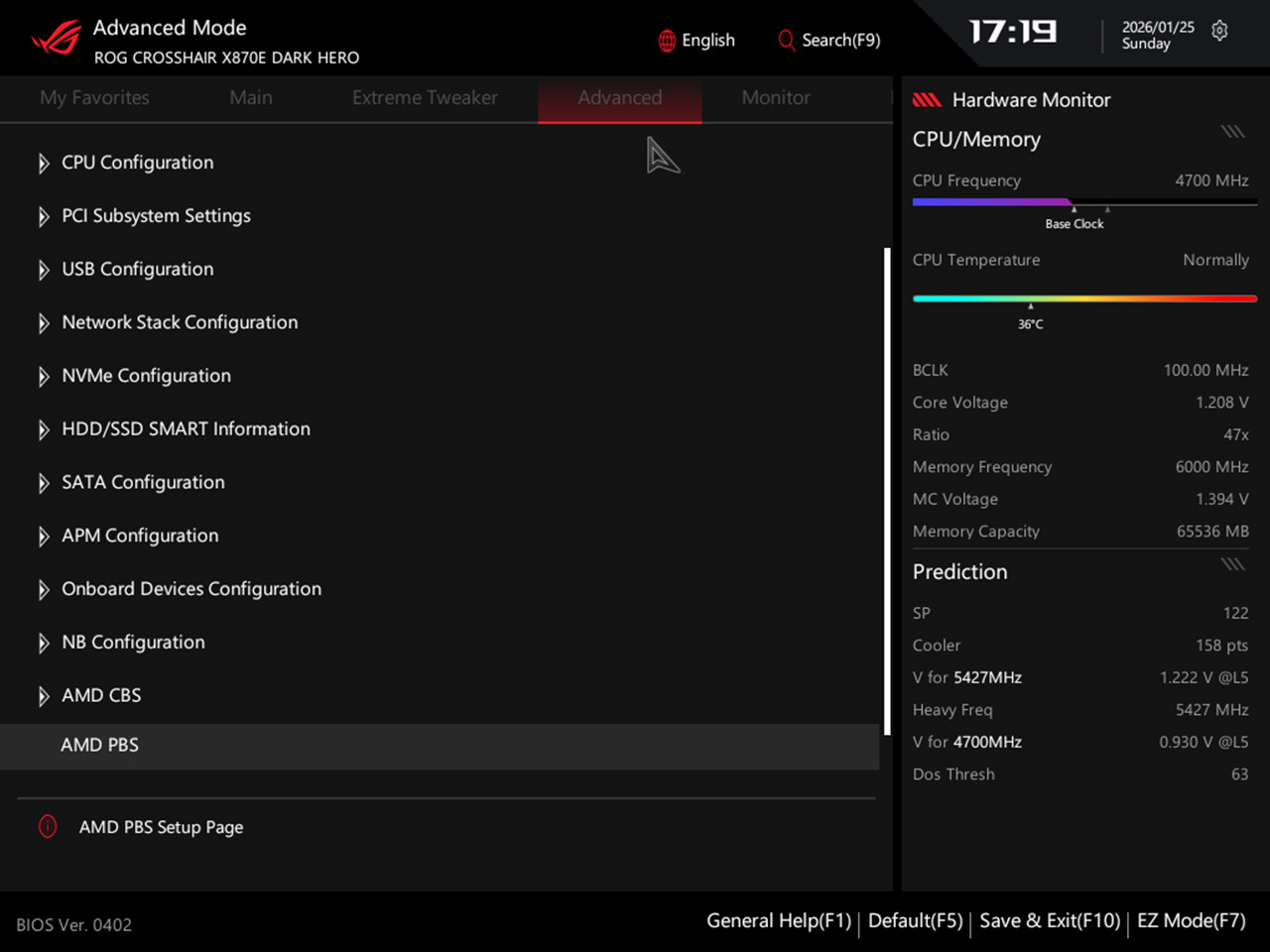Click Default(F5) to load defaults

pos(915,921)
